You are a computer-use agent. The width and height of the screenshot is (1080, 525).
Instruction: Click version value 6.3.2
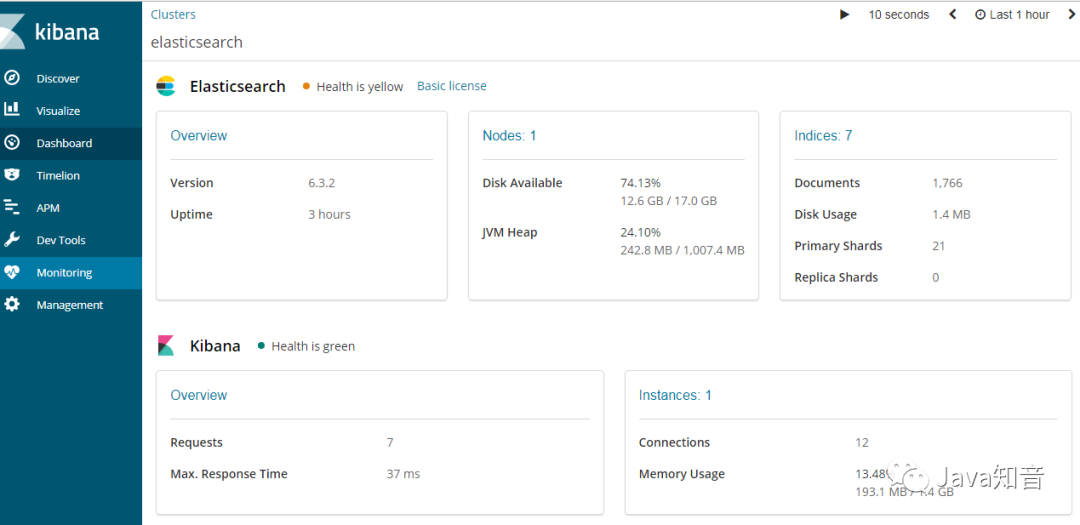[322, 183]
